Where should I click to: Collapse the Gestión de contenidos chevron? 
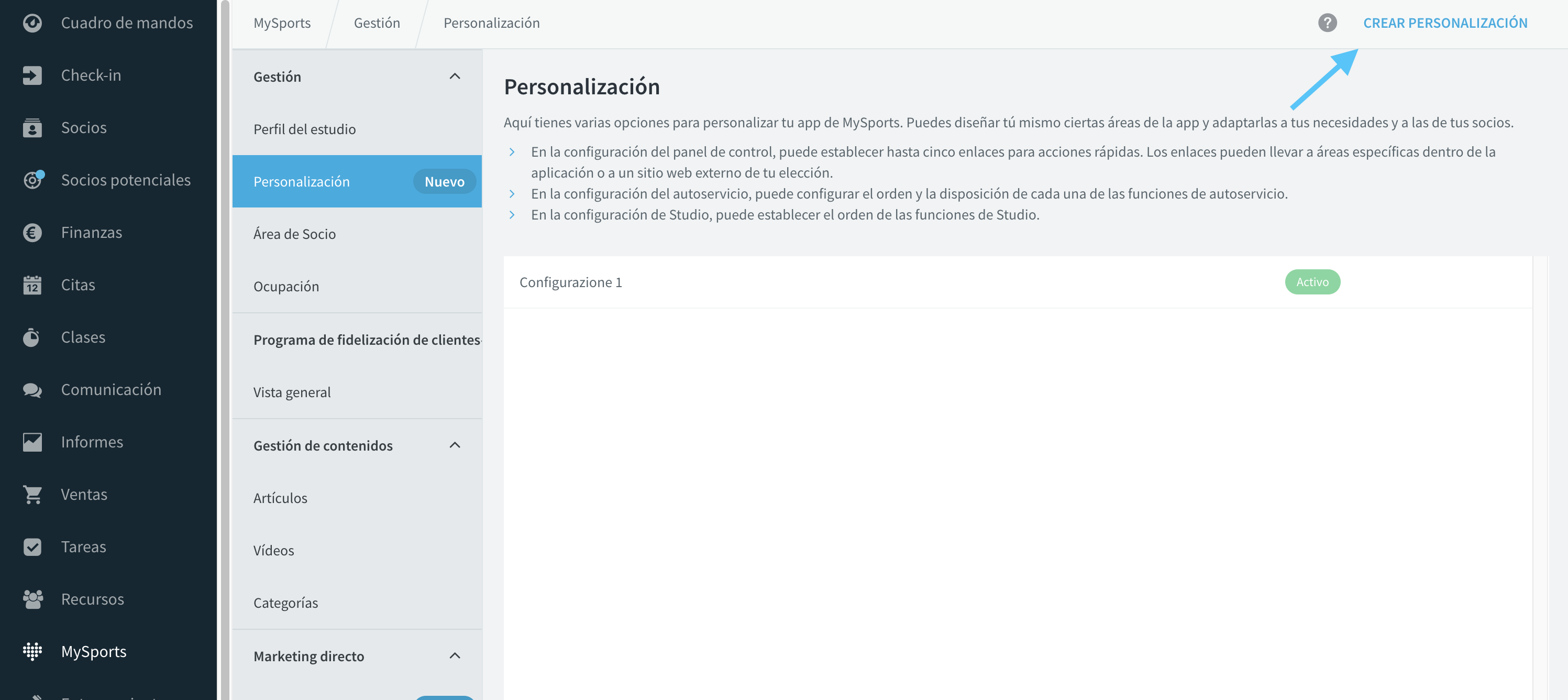455,445
